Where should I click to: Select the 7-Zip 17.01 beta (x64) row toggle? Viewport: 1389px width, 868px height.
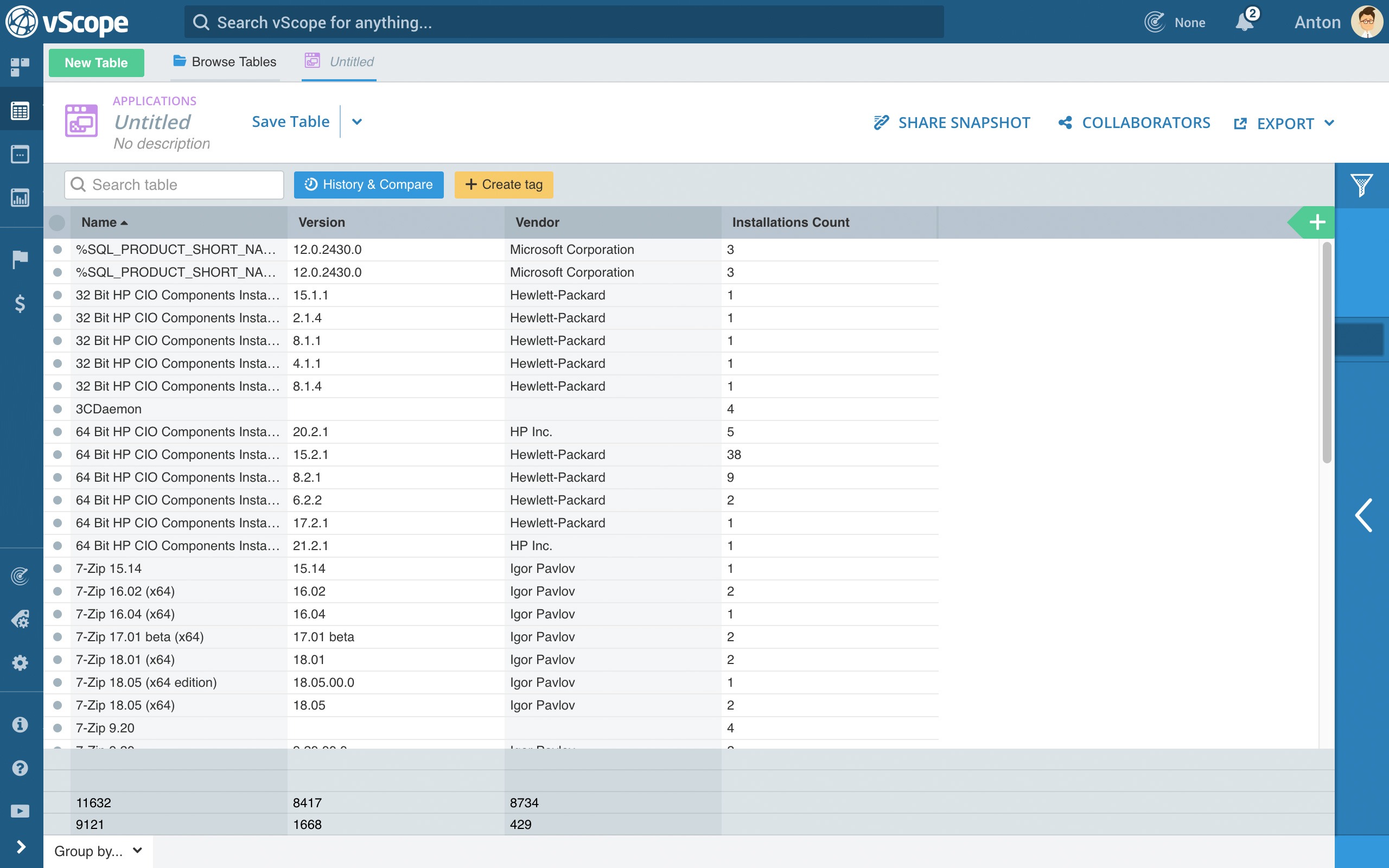58,637
